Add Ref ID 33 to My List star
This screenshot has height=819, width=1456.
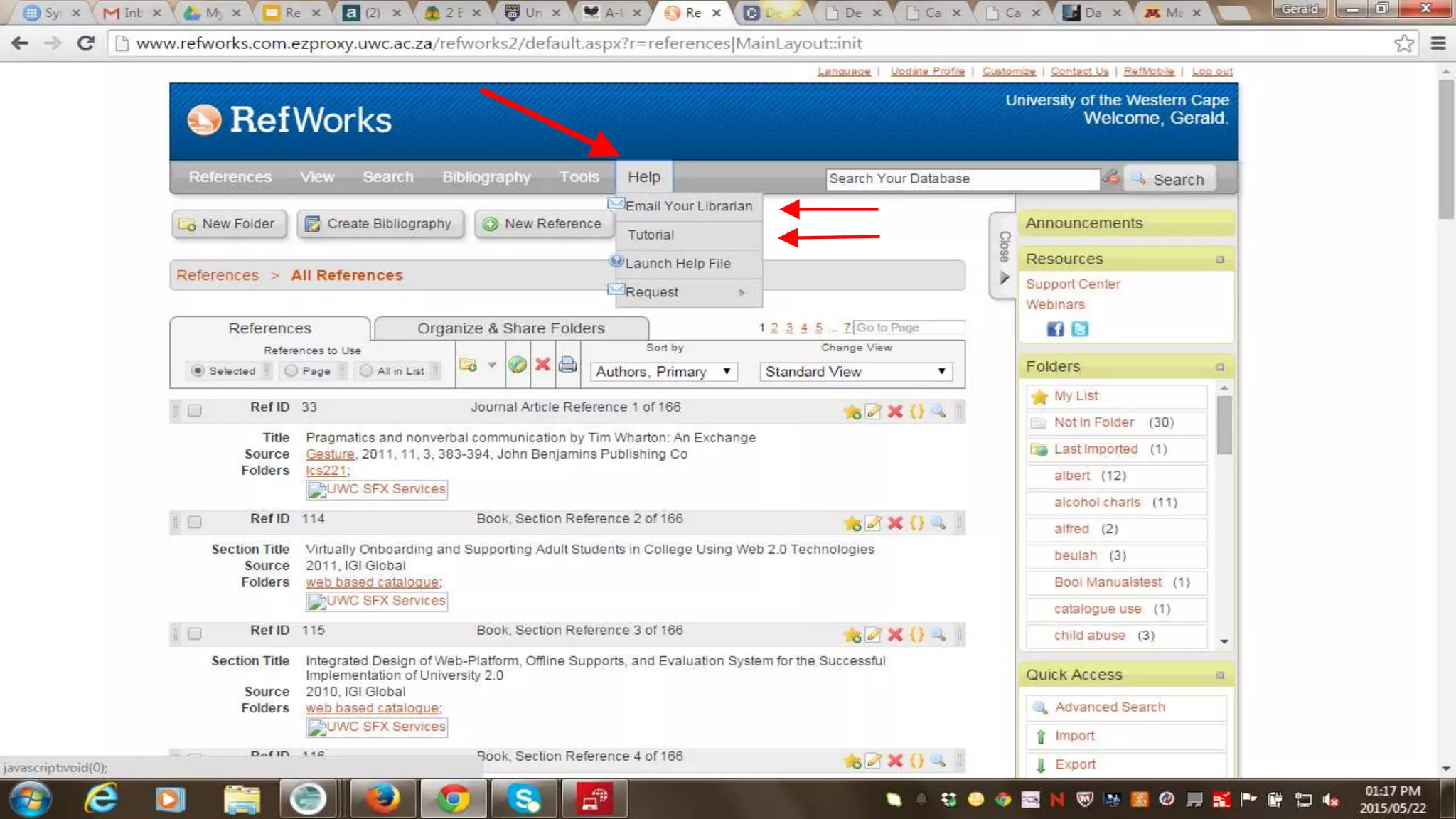pos(852,412)
